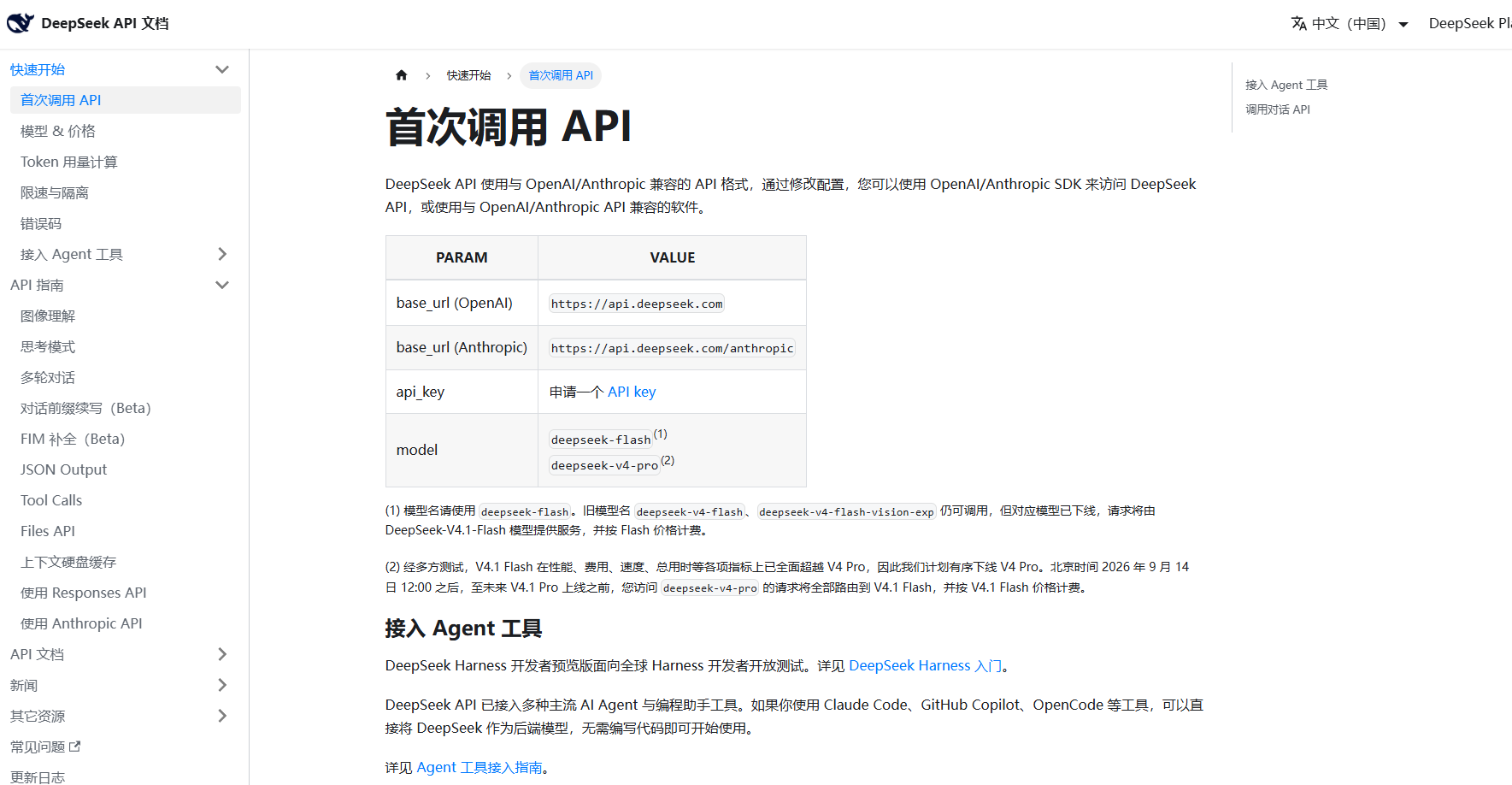The width and height of the screenshot is (1512, 785).
Task: Expand the 接入 Agent 工具 sidebar item
Action: coord(222,254)
